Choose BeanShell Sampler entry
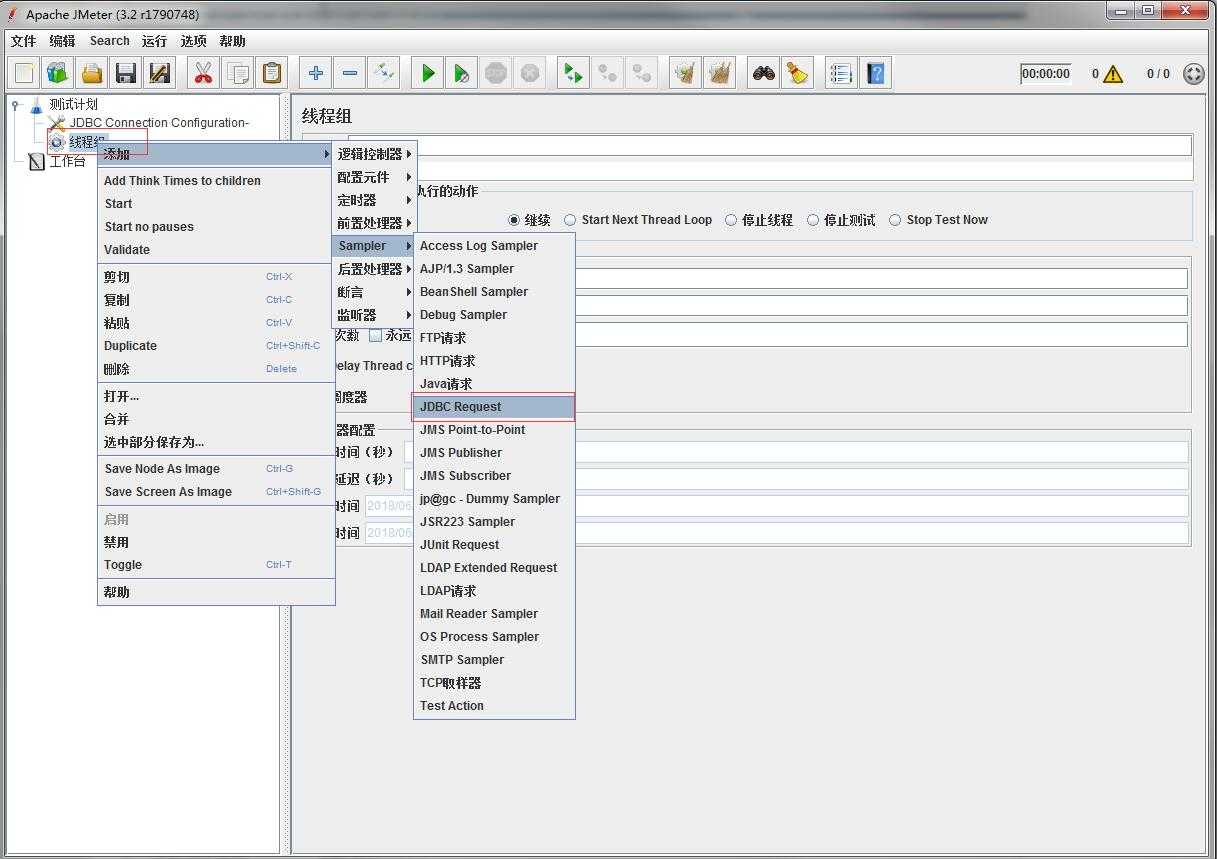Screen dimensions: 1217x859 (494, 292)
